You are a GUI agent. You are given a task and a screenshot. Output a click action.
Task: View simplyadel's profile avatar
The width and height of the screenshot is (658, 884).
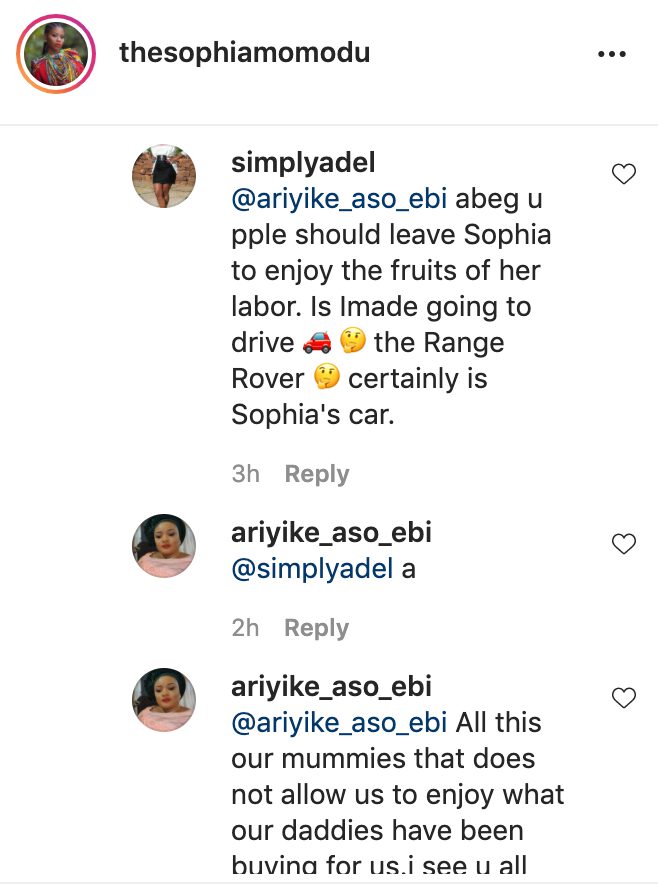pos(164,176)
